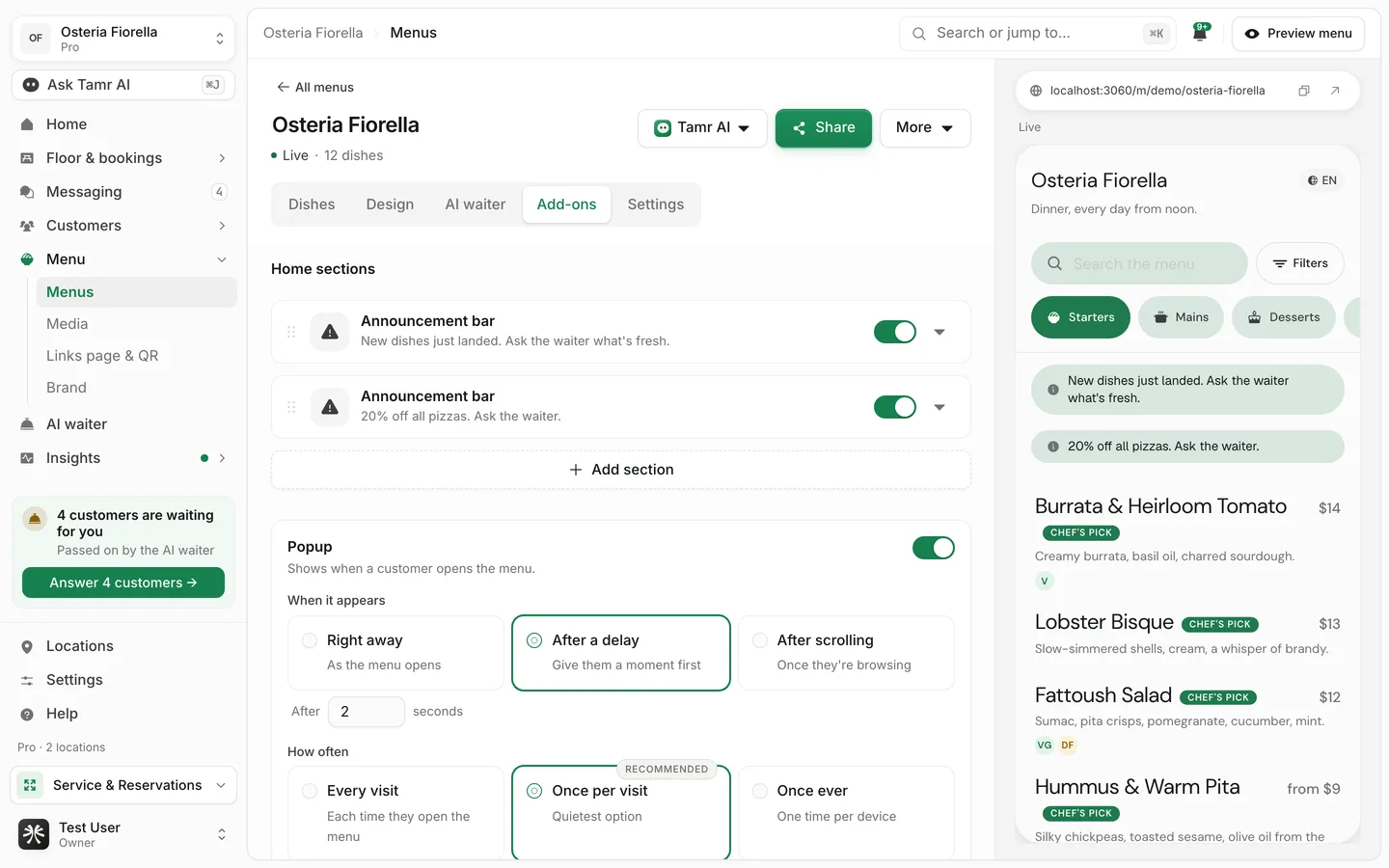Open the Osteria Fiorella workspace switcher
Image resolution: width=1389 pixels, height=868 pixels.
coord(123,39)
